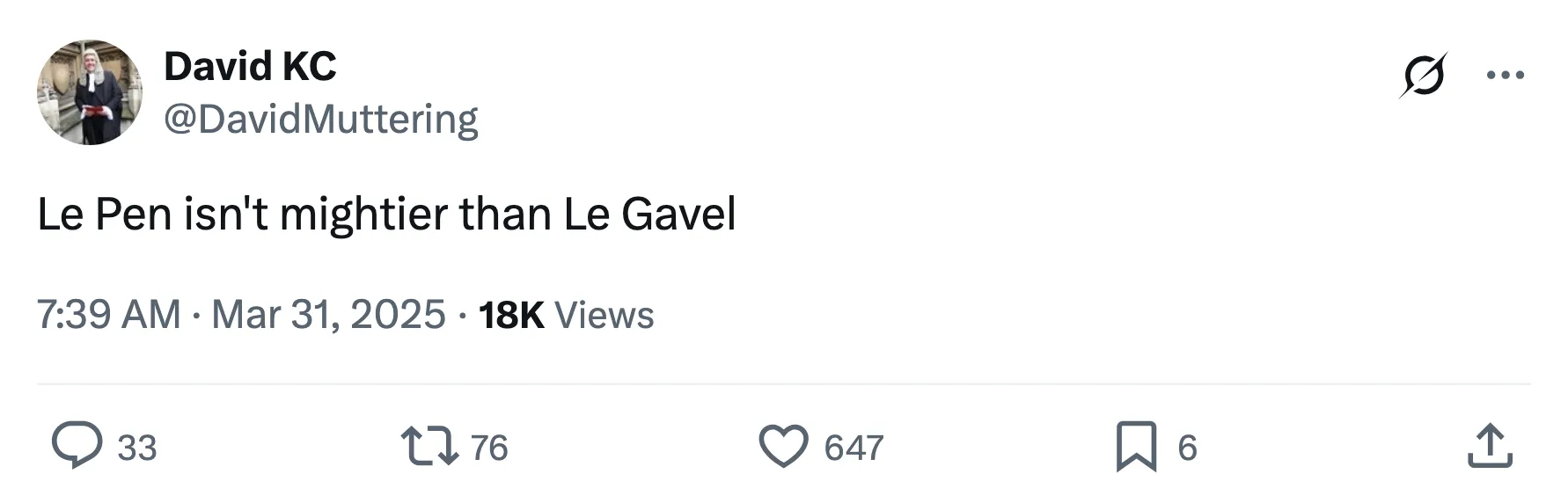Like the tweet with the heart icon
The width and height of the screenshot is (1568, 503).
point(783,446)
